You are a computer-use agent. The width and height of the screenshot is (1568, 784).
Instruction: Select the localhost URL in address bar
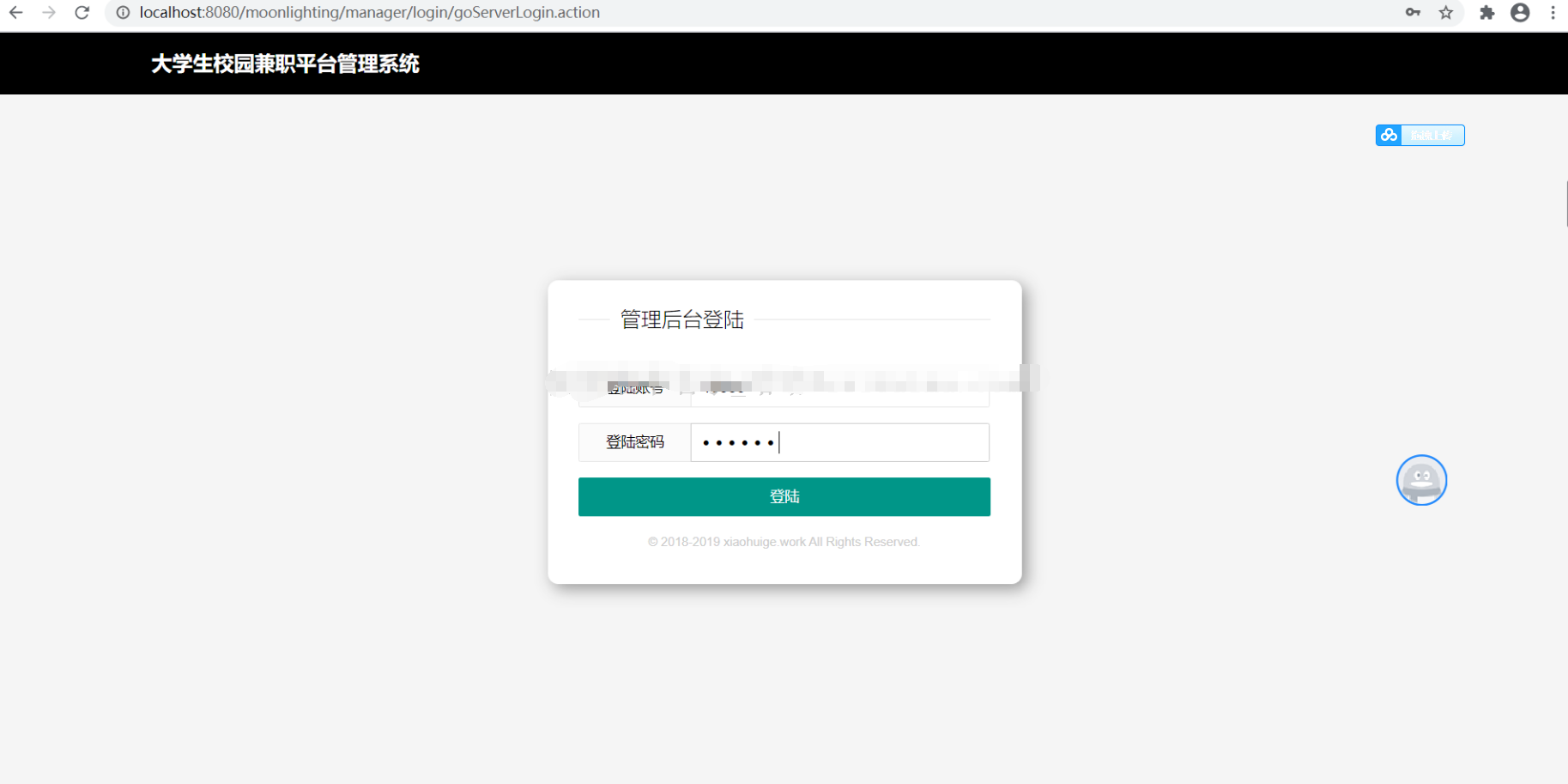[x=370, y=13]
